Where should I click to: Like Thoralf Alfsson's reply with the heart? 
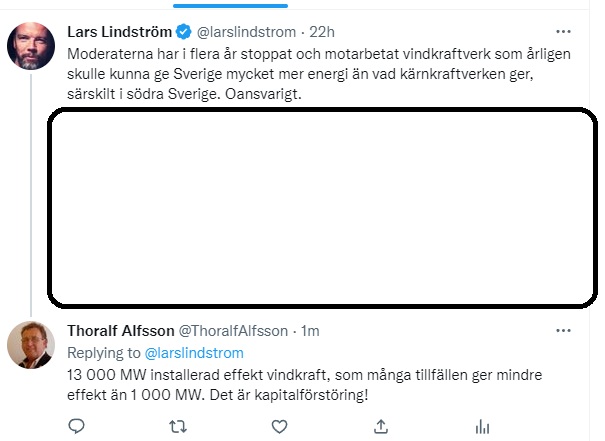click(x=279, y=427)
